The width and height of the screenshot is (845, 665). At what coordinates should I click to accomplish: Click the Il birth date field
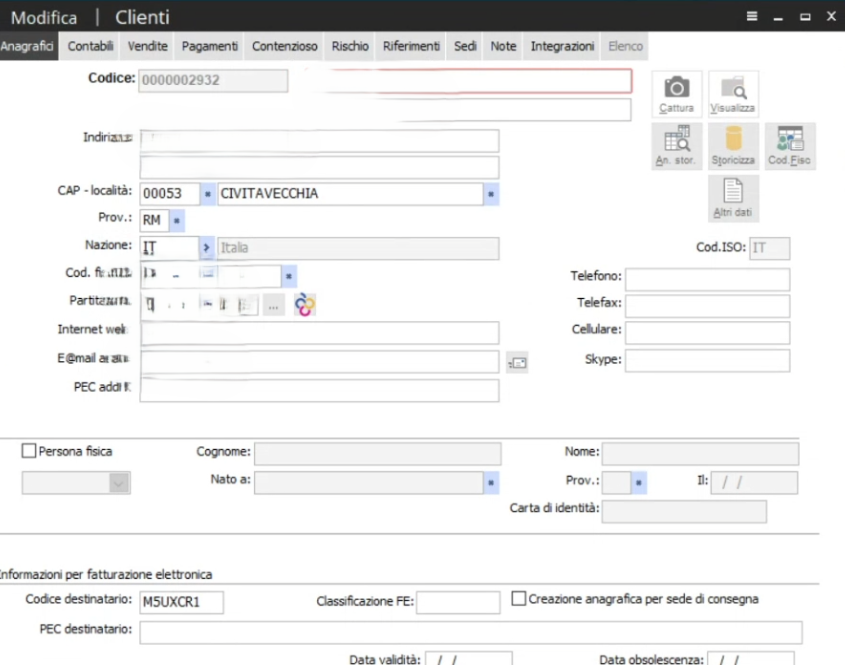pos(754,483)
